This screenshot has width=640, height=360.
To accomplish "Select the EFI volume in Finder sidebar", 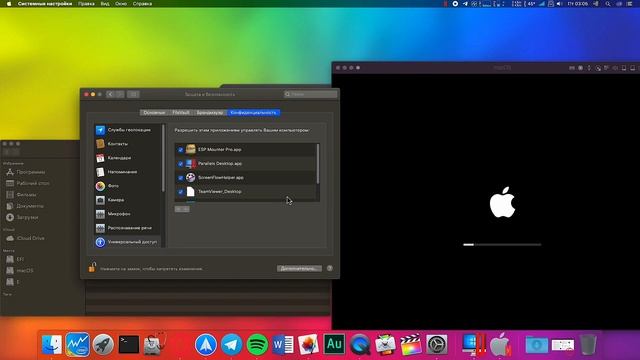I will (15, 259).
